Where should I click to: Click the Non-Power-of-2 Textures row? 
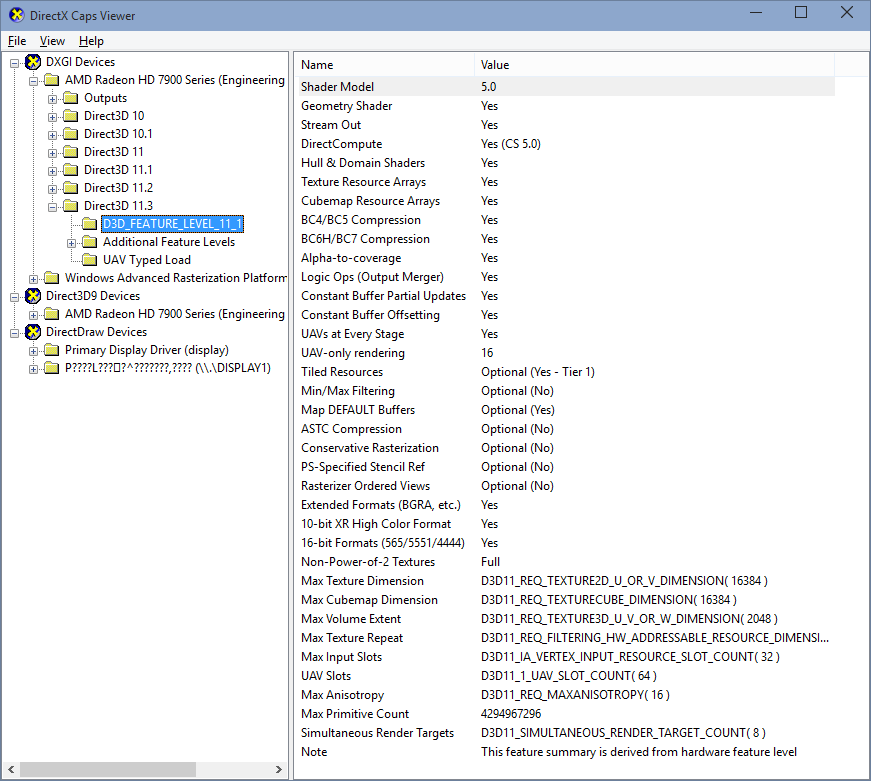(x=567, y=562)
